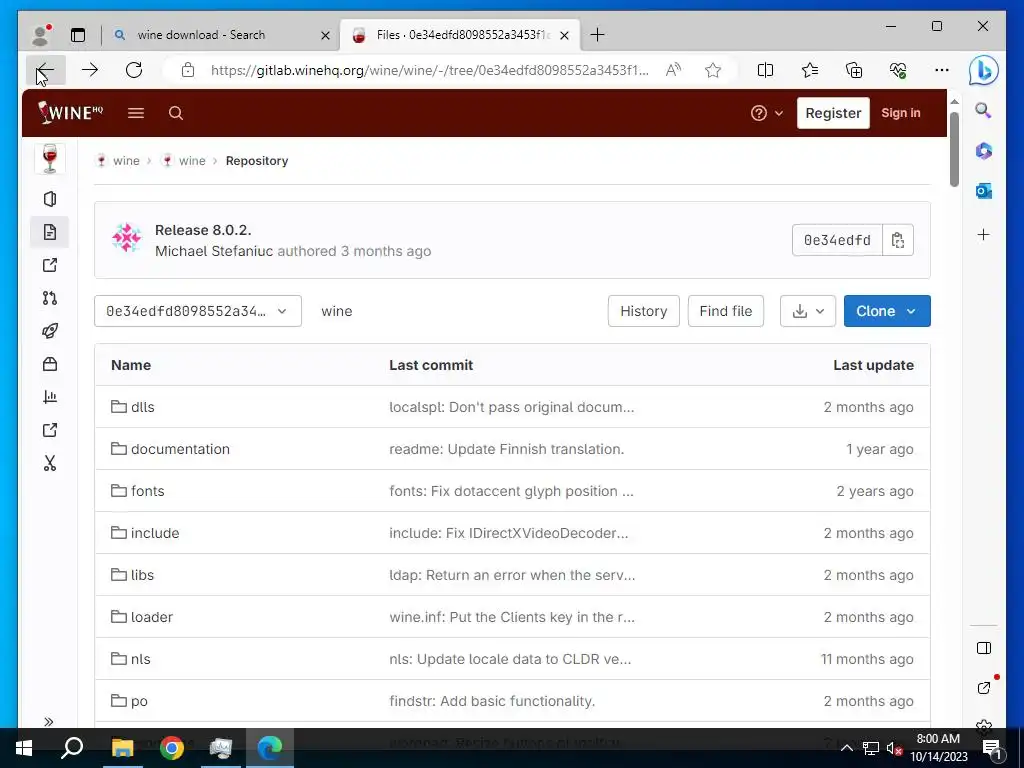Viewport: 1024px width, 768px height.
Task: Click the Find file button
Action: [x=726, y=311]
